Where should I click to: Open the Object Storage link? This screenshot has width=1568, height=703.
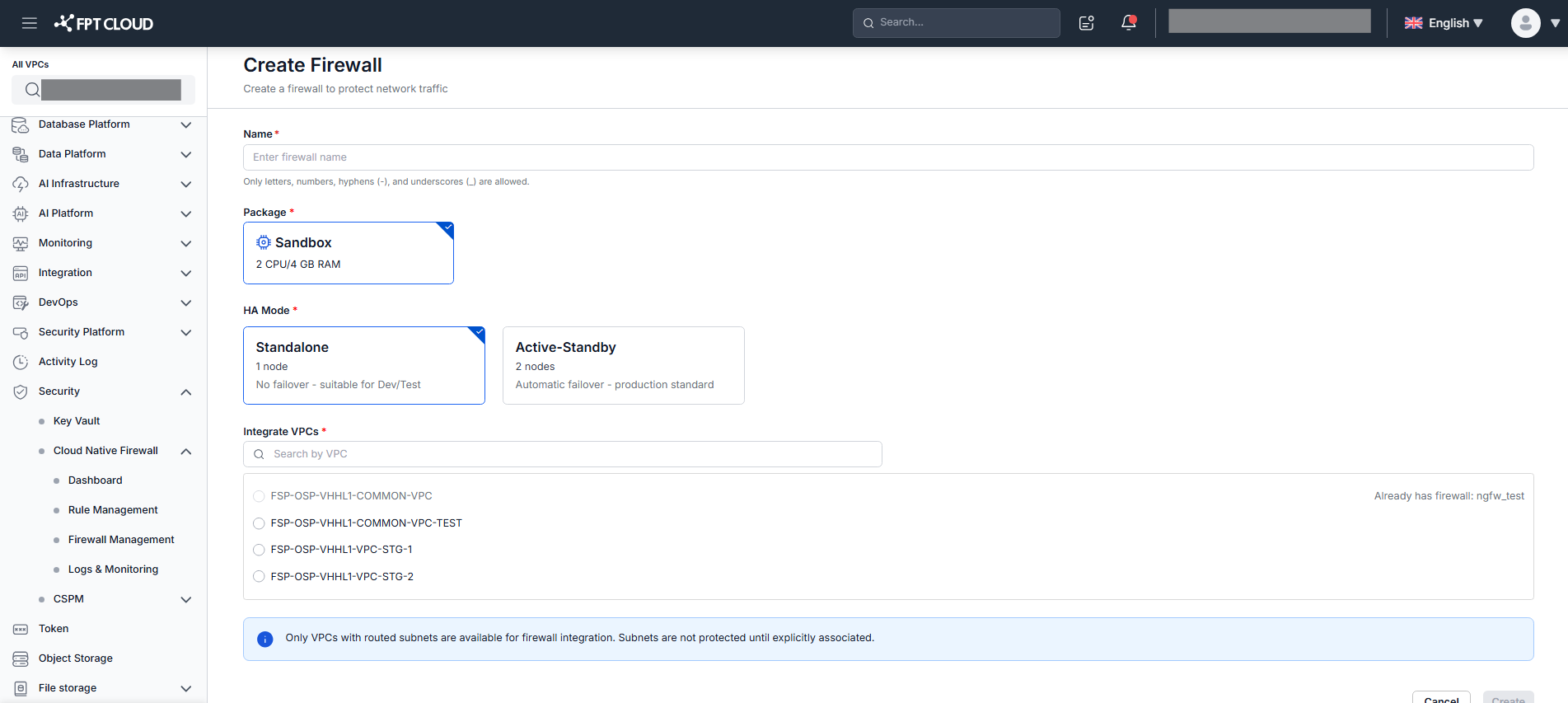pos(76,658)
